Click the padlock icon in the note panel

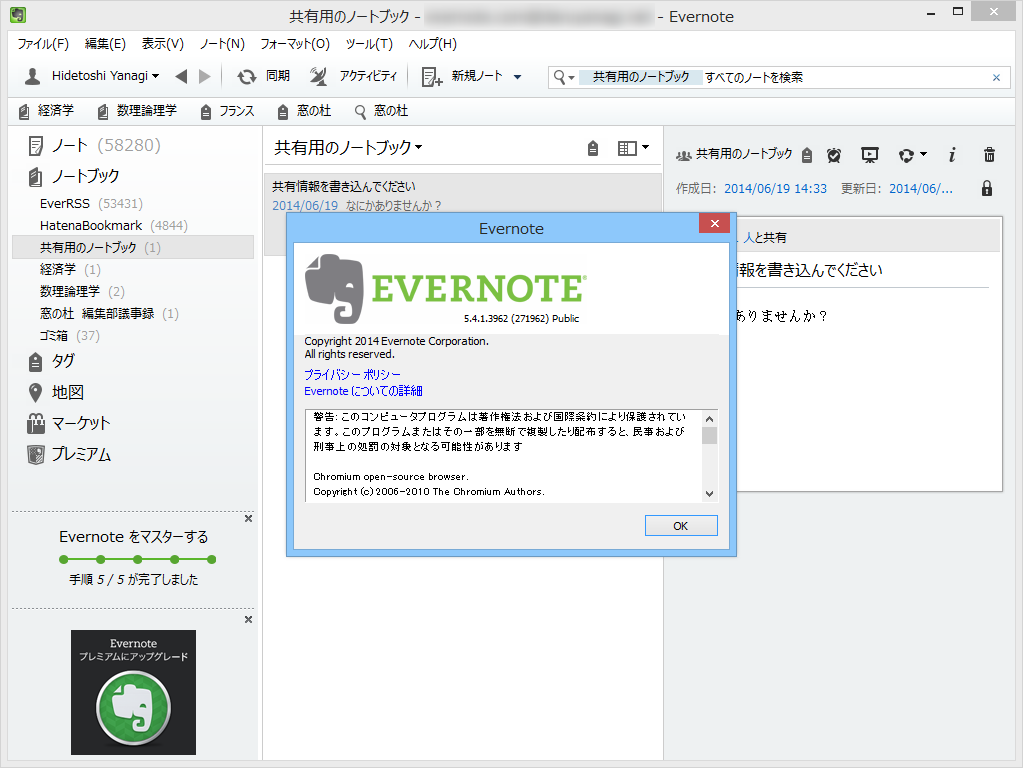(x=986, y=188)
